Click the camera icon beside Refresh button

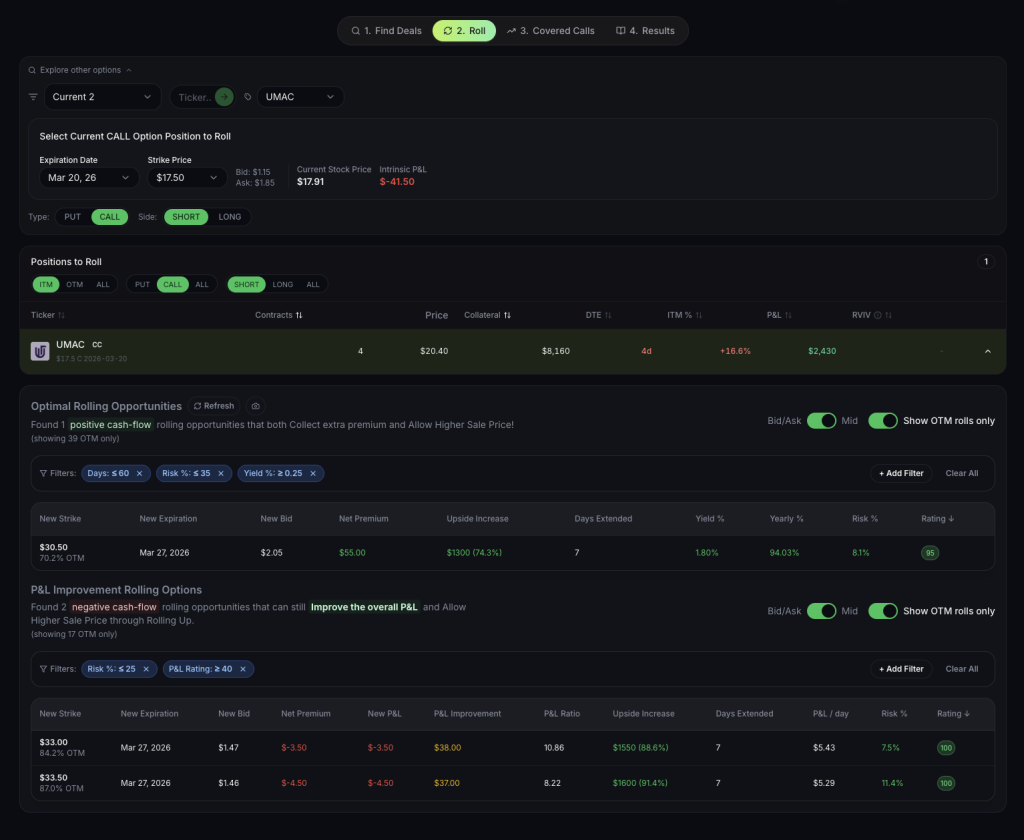pyautogui.click(x=256, y=406)
